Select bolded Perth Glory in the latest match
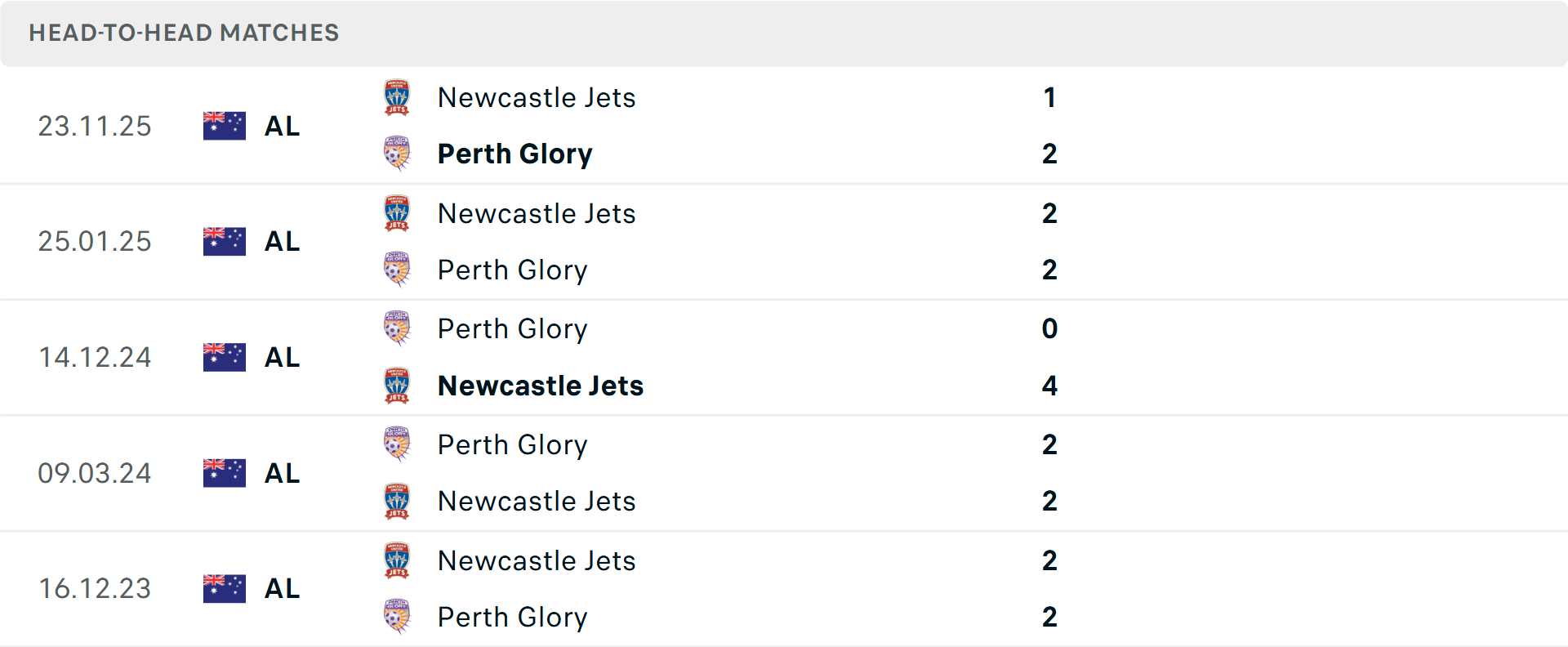This screenshot has width=1568, height=647. (x=515, y=154)
